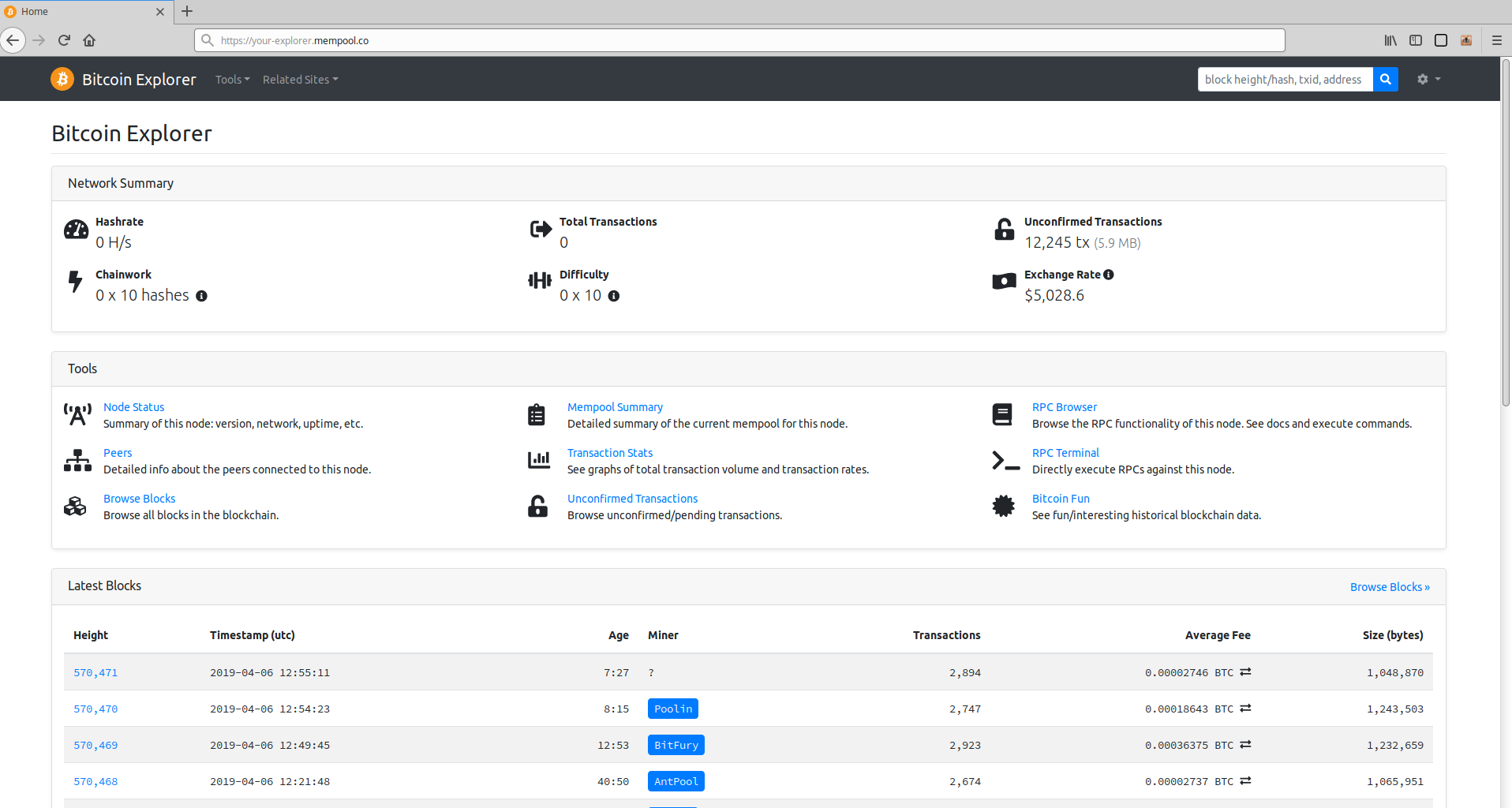This screenshot has width=1512, height=808.
Task: Click the browser home button
Action: pos(89,40)
